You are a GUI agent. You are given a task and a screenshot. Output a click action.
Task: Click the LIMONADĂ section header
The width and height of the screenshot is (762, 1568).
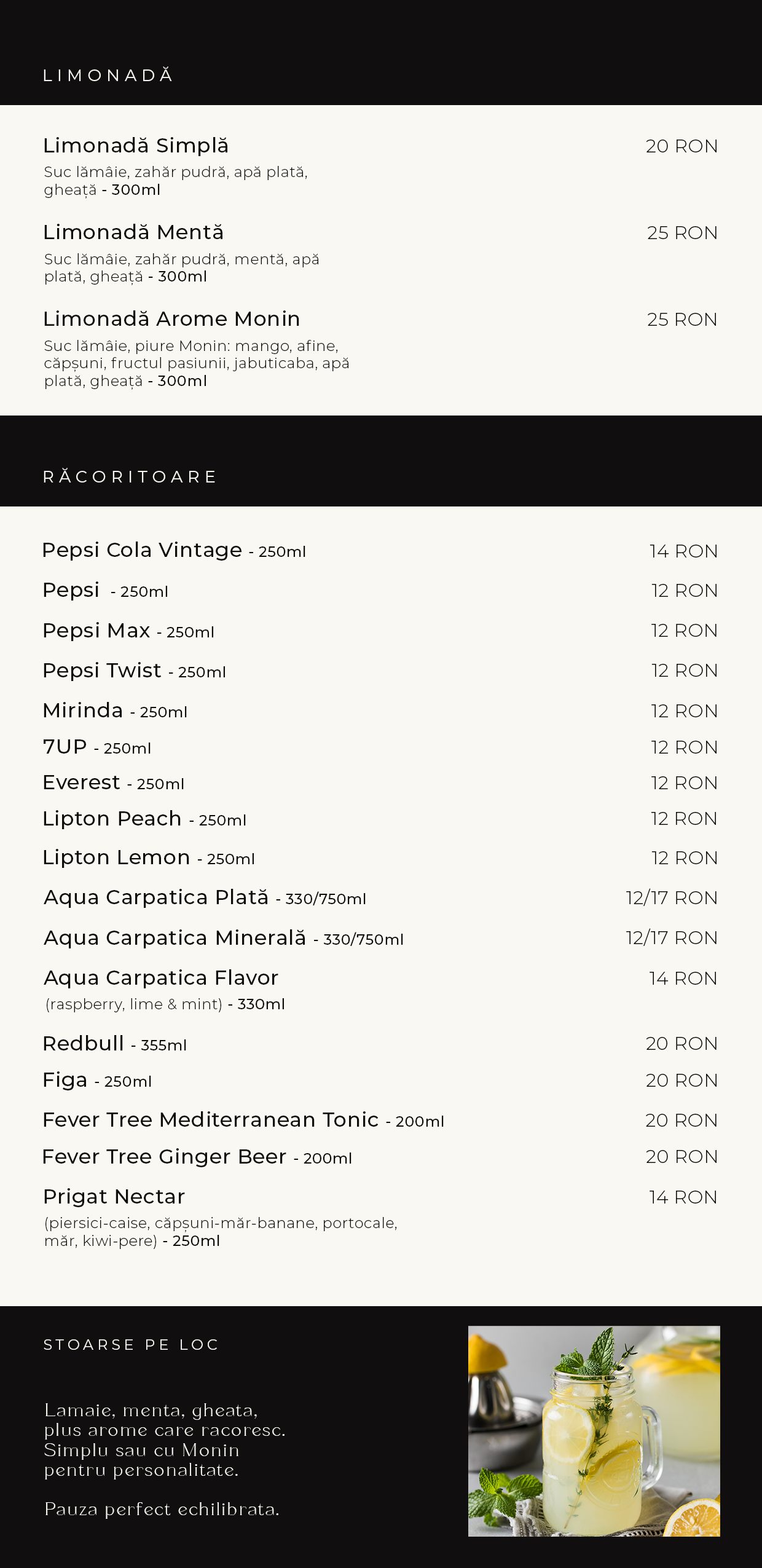tap(108, 76)
